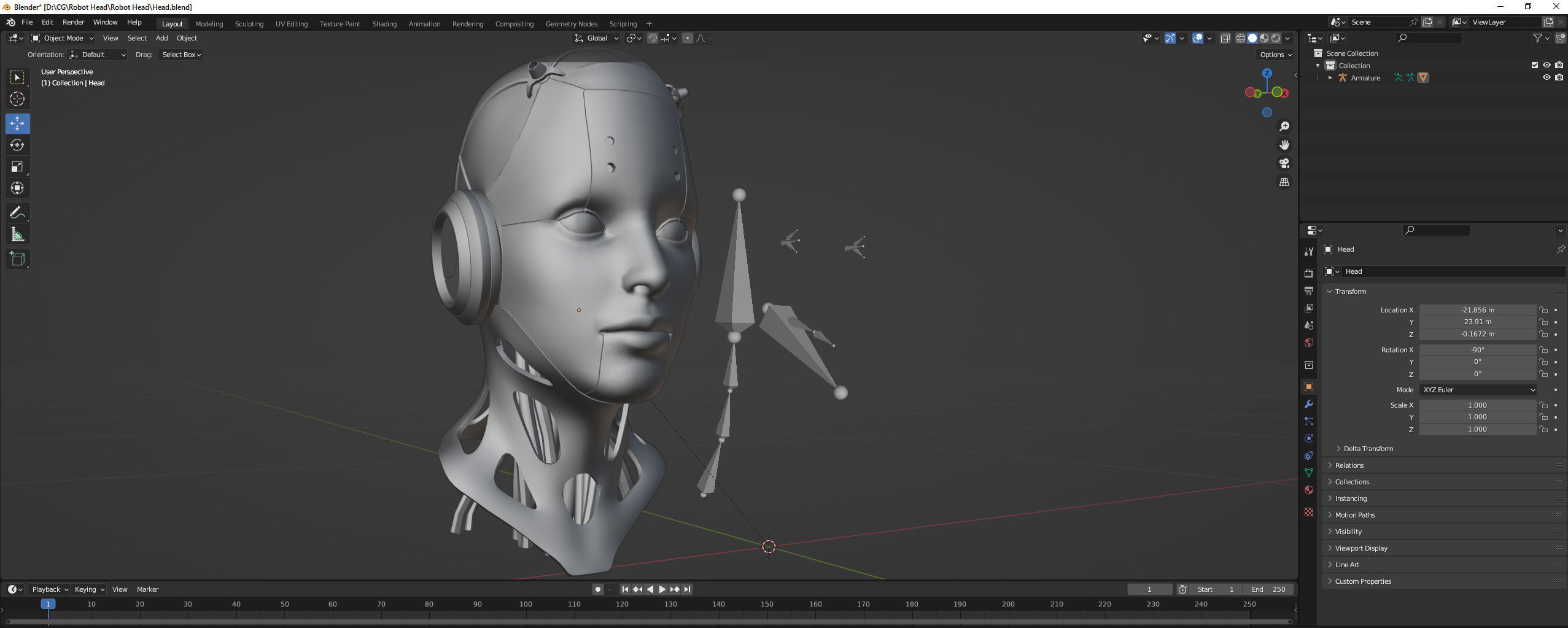Open the Scene properties tab
The image size is (1568, 628).
[x=1308, y=325]
